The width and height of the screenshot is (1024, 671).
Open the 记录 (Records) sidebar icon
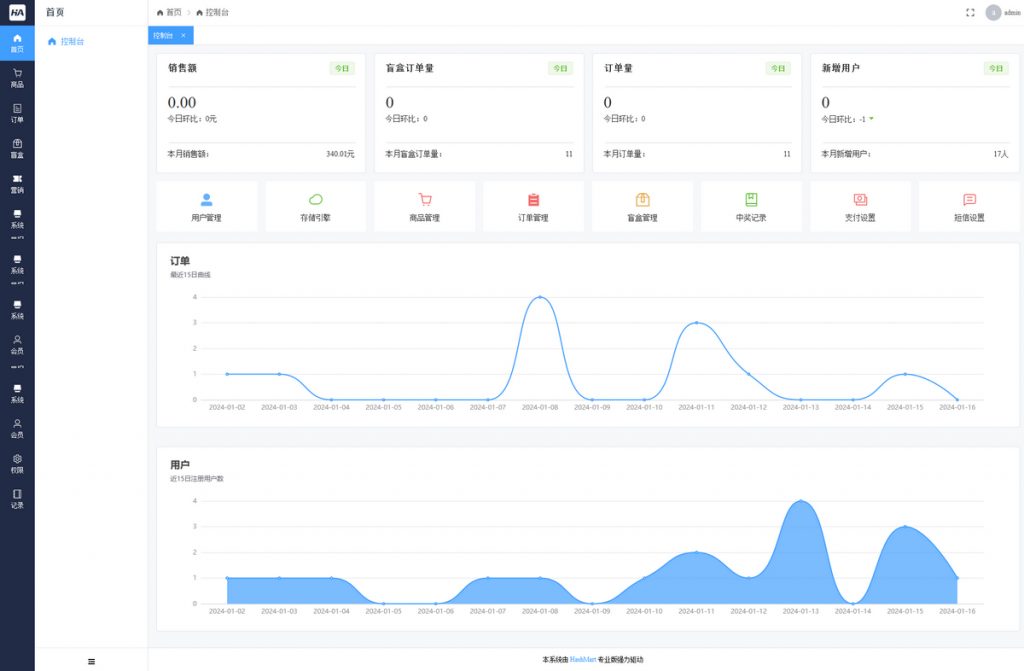click(x=17, y=498)
